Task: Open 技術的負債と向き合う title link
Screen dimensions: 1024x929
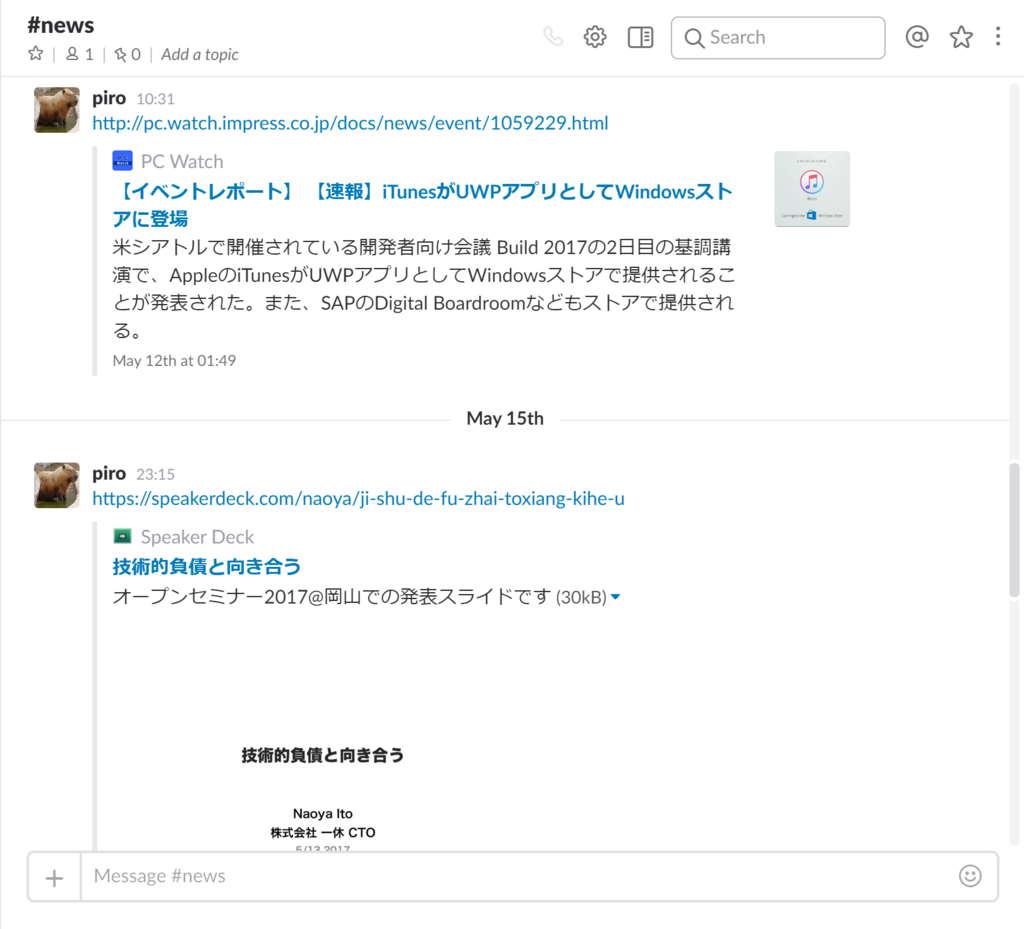Action: coord(206,566)
